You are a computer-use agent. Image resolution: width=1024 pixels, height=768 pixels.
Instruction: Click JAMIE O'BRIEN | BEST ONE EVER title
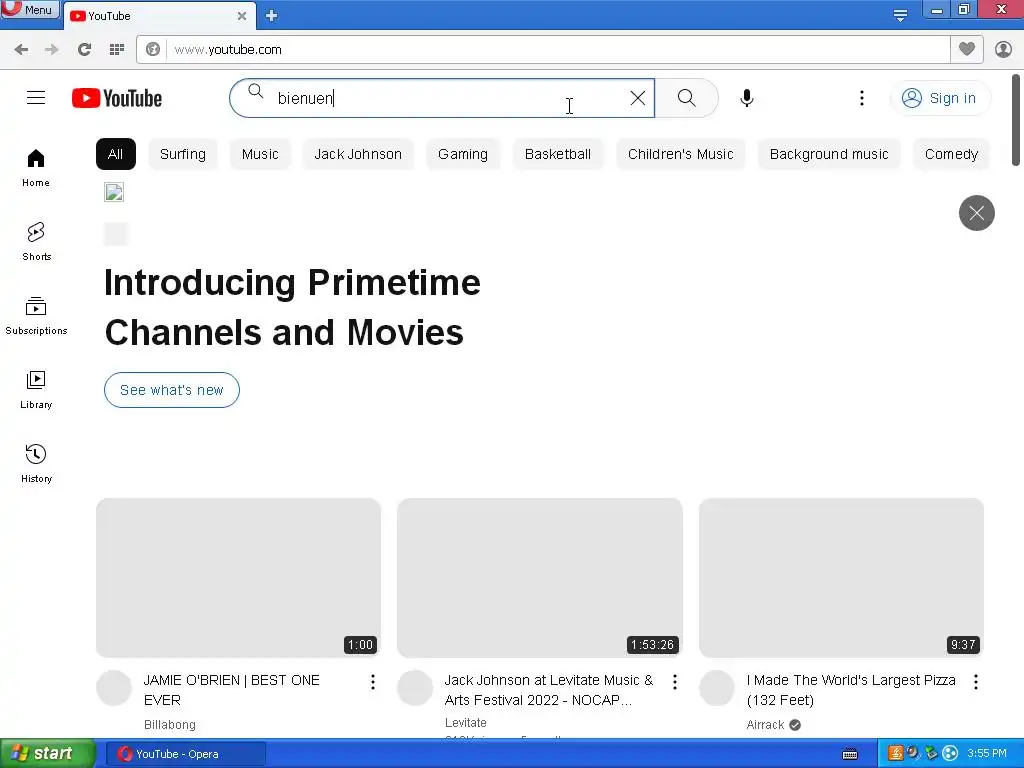click(x=232, y=690)
